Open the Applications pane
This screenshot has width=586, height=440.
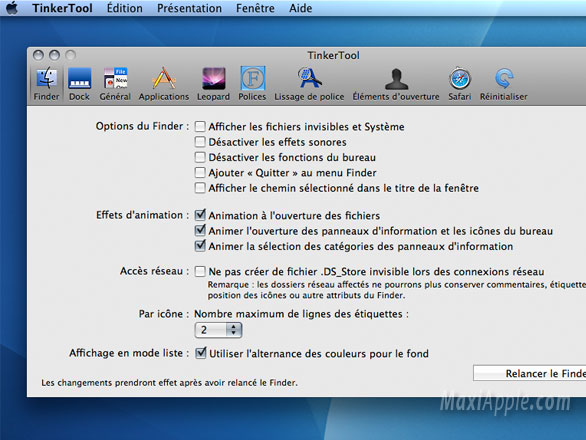pyautogui.click(x=164, y=84)
